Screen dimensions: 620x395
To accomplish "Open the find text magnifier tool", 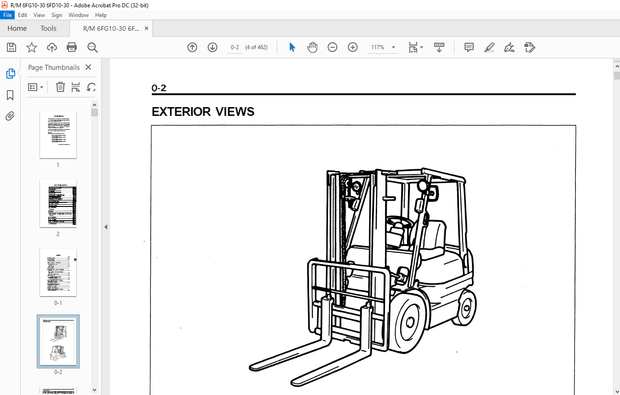I will 92,47.
